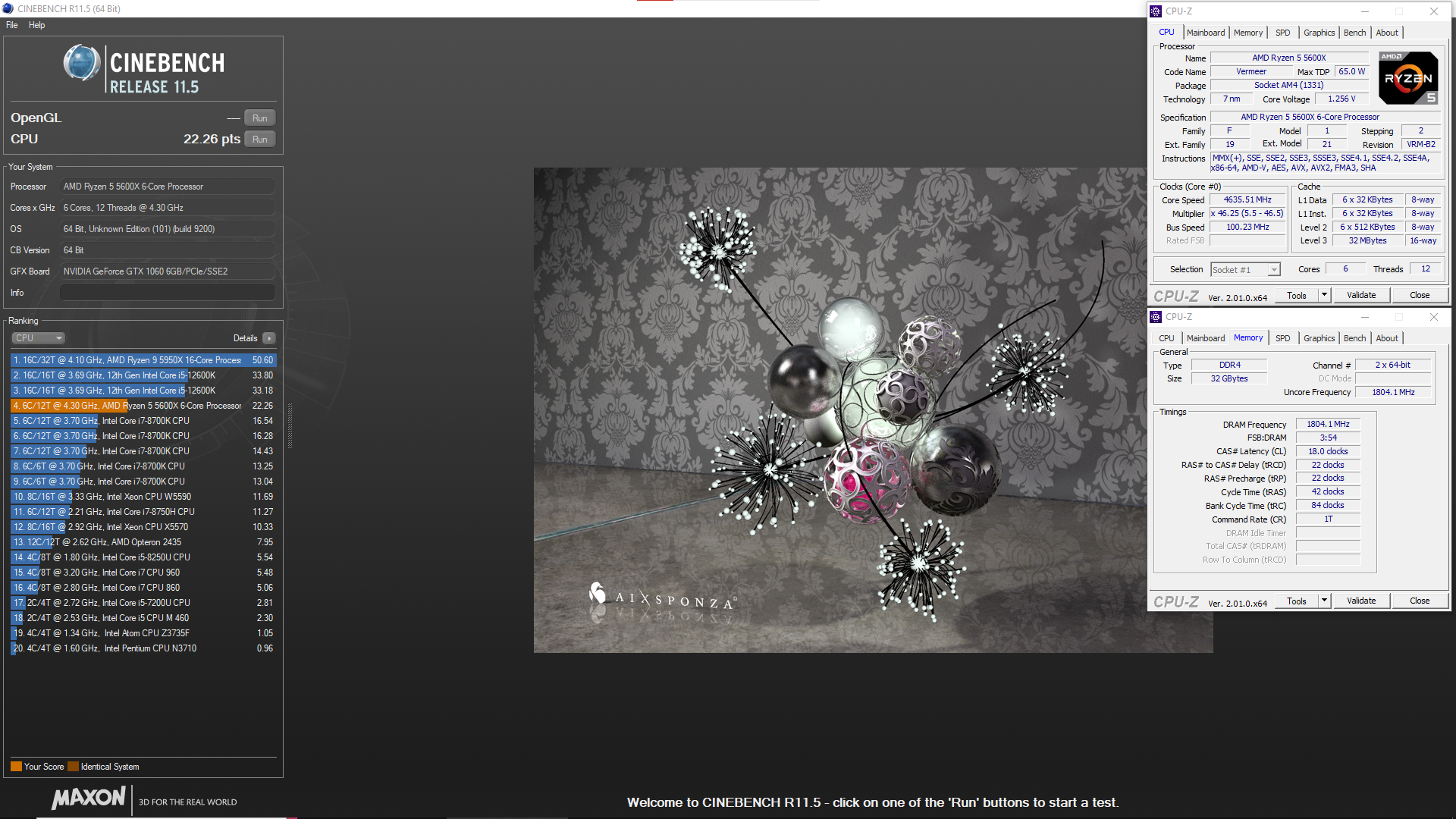This screenshot has height=819, width=1456.
Task: Click Validate in upper CPU-Z window
Action: point(1361,296)
